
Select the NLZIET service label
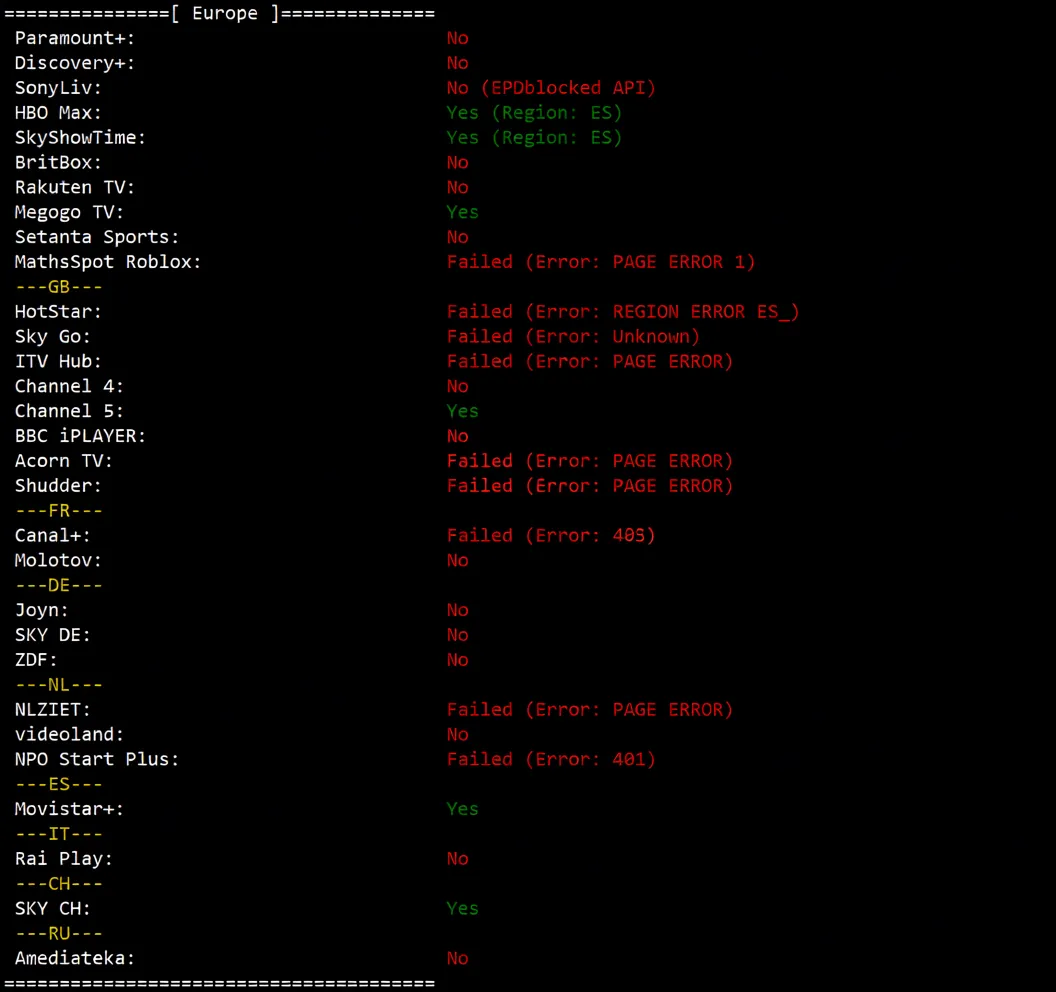[53, 710]
